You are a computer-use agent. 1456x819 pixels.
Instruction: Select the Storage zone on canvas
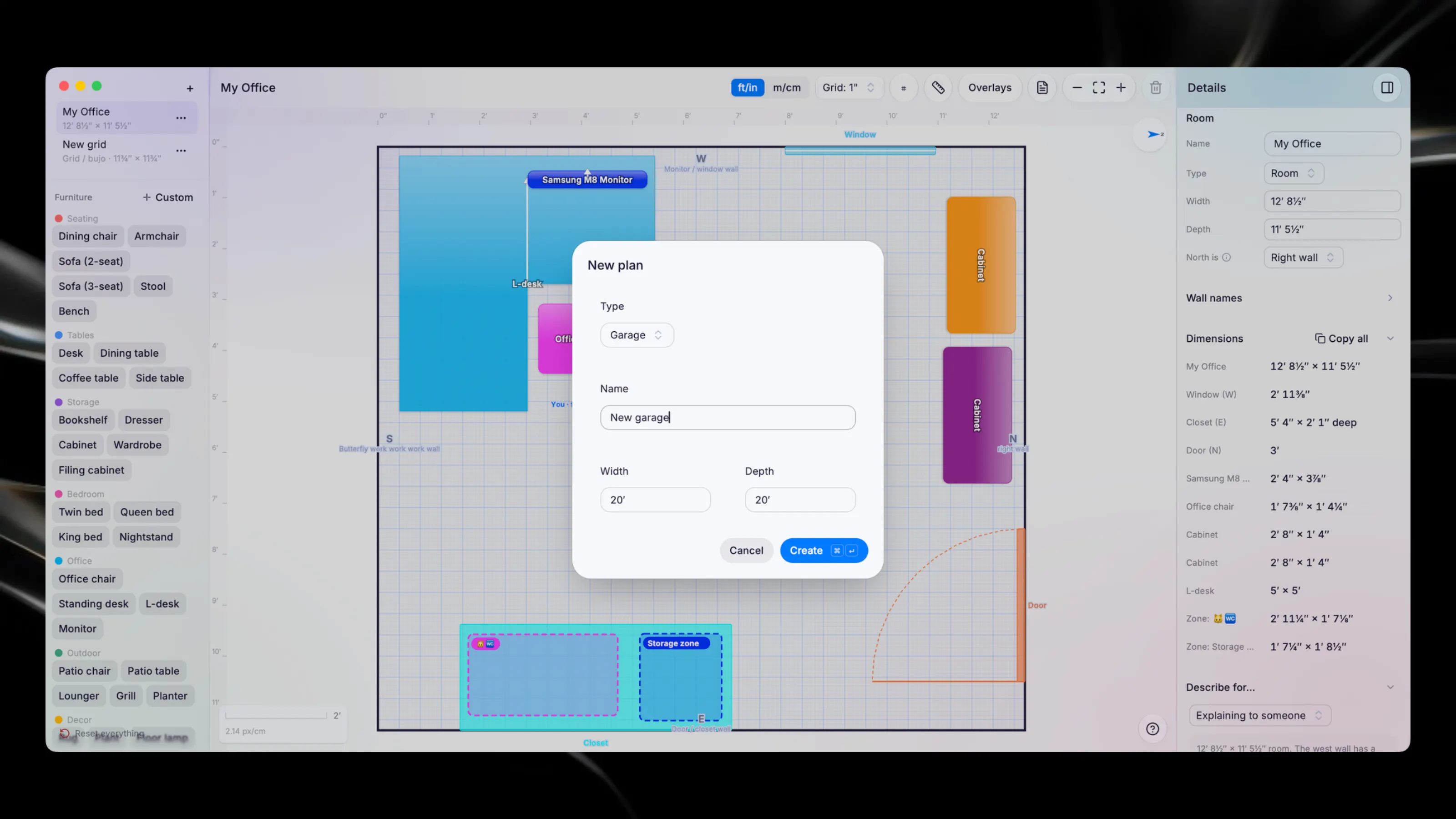pos(681,677)
